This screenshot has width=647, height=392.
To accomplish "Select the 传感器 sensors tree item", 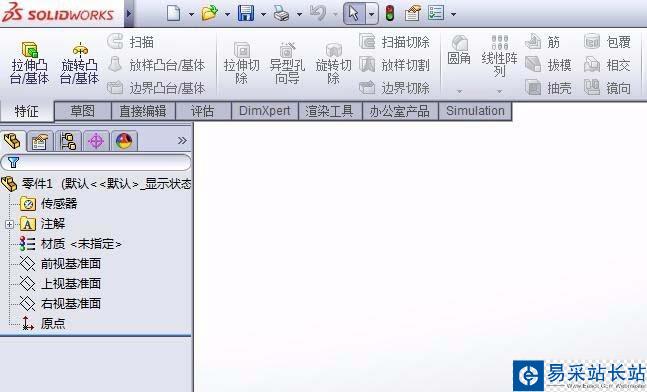I will coord(49,204).
